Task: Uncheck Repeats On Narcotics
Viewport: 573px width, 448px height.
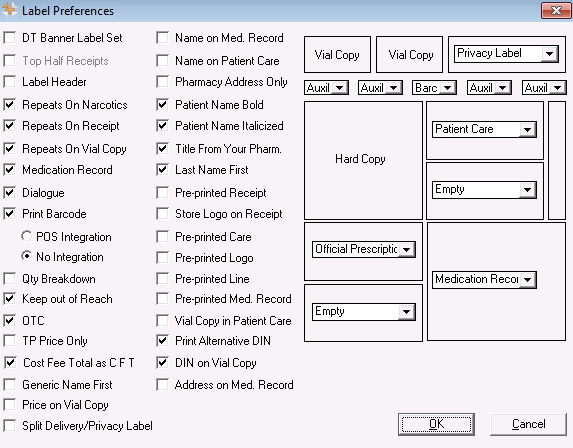Action: click(x=10, y=105)
